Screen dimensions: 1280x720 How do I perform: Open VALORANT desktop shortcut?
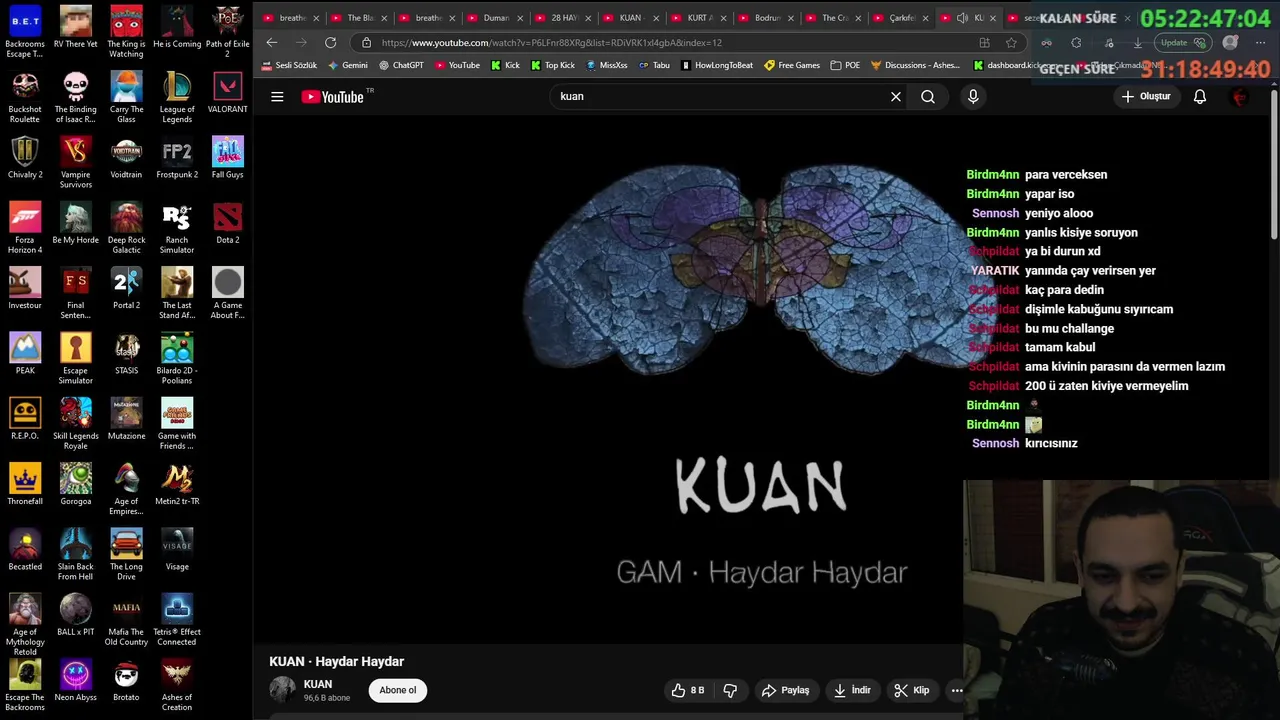click(x=228, y=92)
